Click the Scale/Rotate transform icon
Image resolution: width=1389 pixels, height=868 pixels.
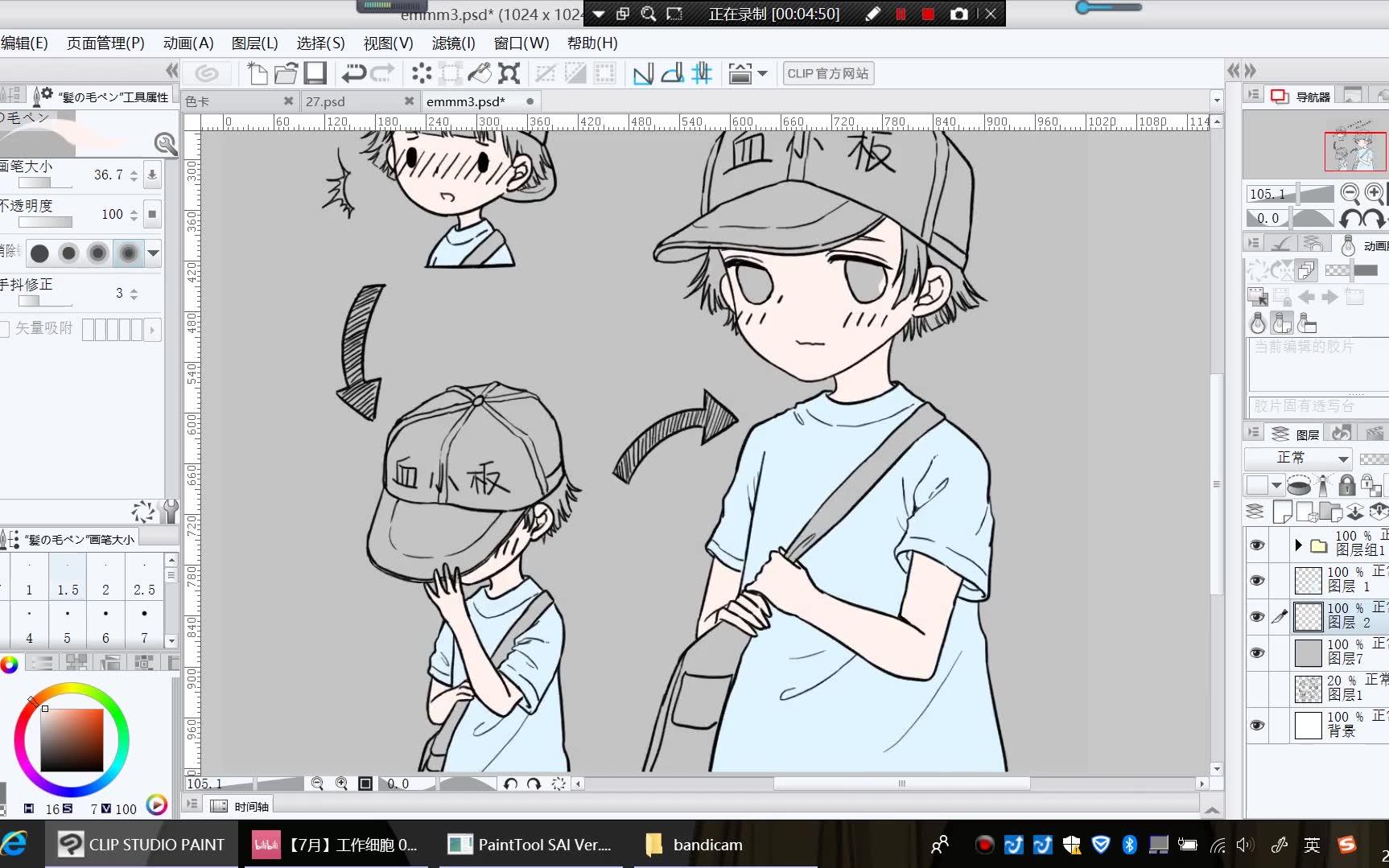[x=509, y=73]
